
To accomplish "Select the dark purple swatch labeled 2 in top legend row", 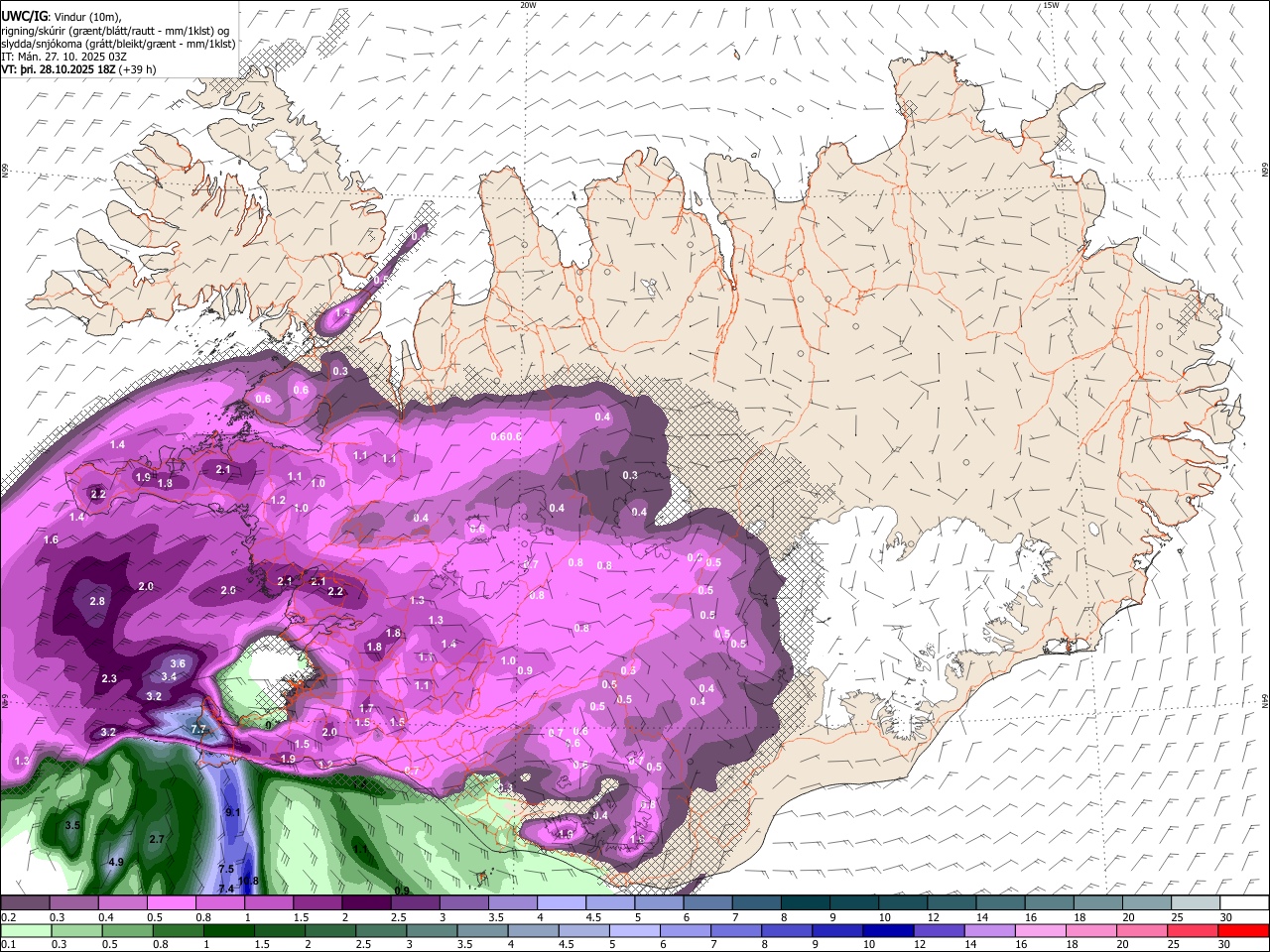I will point(367,902).
